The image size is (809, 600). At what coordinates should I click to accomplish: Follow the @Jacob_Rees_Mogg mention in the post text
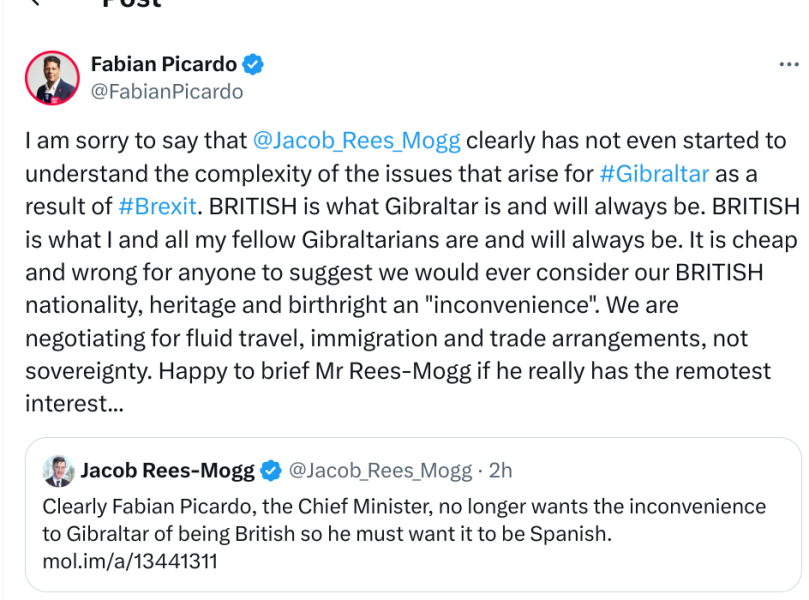pos(356,141)
